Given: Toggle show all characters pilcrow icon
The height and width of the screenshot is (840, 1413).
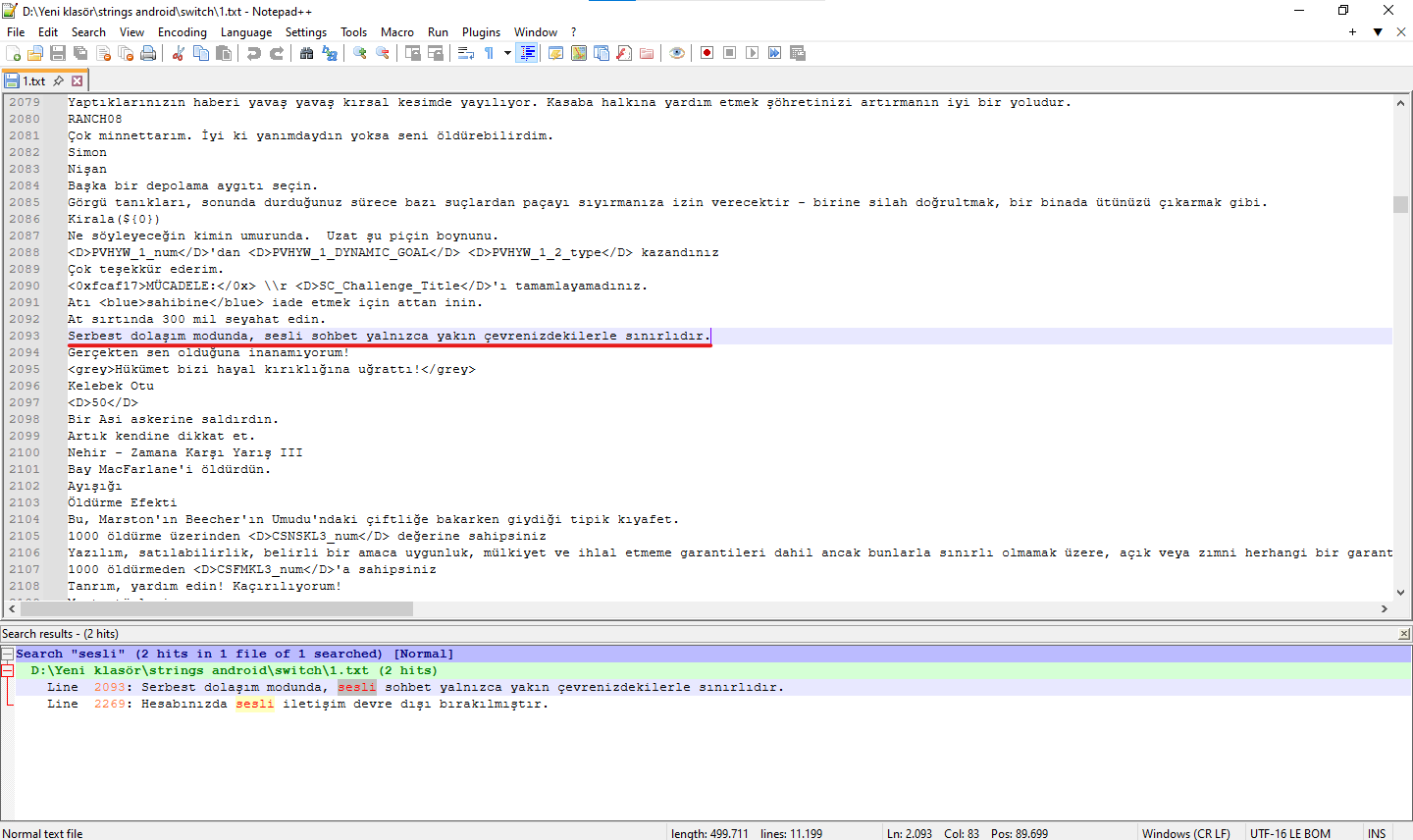Looking at the screenshot, I should pyautogui.click(x=489, y=53).
